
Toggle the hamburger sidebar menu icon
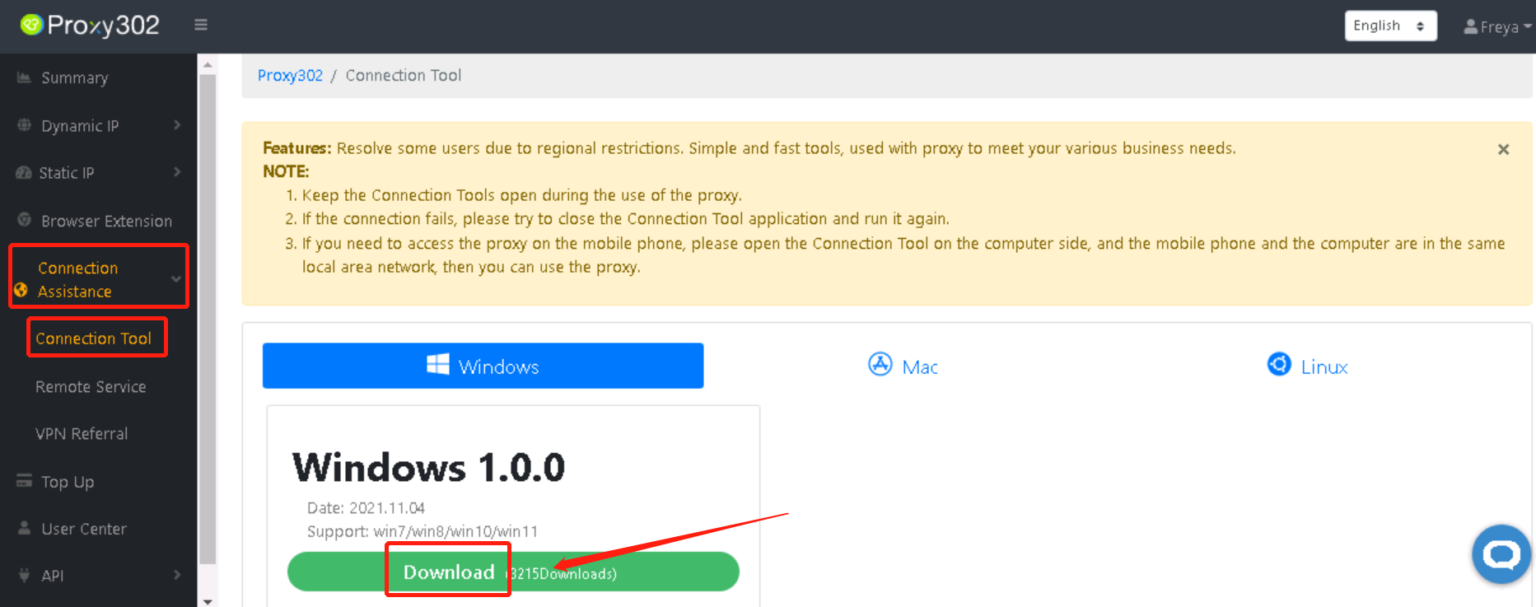pos(201,25)
